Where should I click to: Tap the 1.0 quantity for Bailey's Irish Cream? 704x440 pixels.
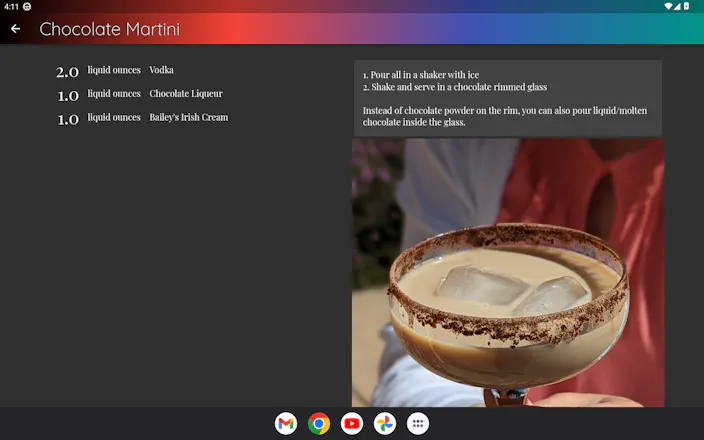tap(68, 119)
